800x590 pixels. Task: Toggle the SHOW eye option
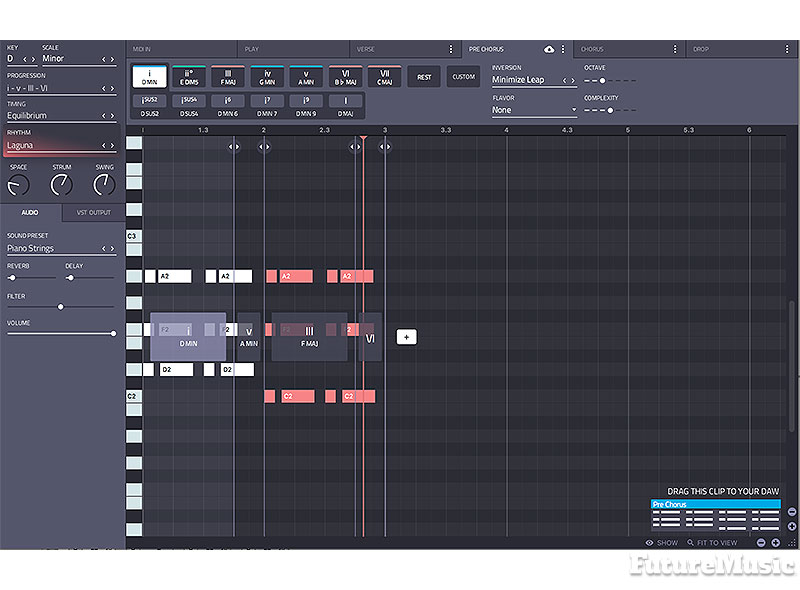tap(662, 543)
